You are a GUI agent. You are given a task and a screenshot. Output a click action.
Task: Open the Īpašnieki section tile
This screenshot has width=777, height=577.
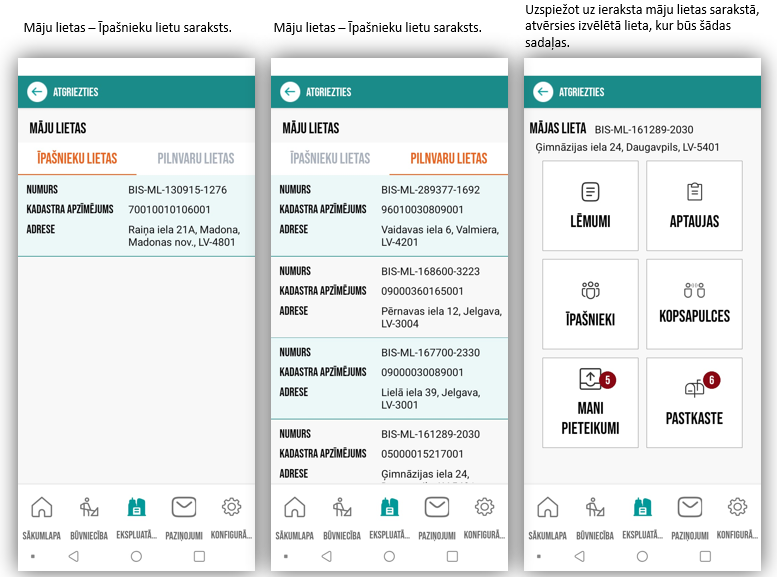pyautogui.click(x=590, y=304)
